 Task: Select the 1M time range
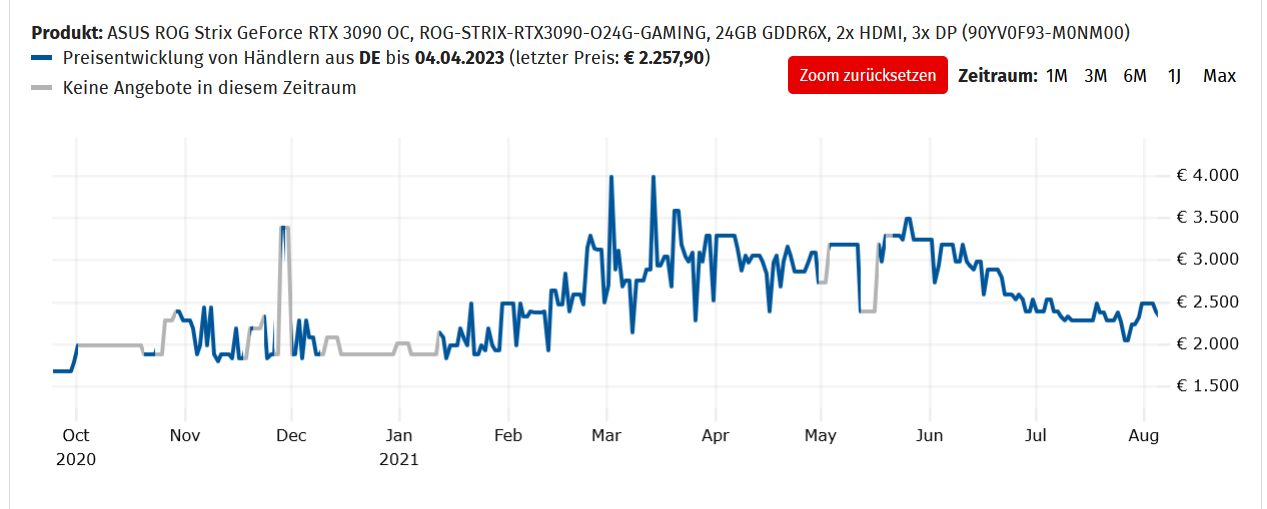1056,76
